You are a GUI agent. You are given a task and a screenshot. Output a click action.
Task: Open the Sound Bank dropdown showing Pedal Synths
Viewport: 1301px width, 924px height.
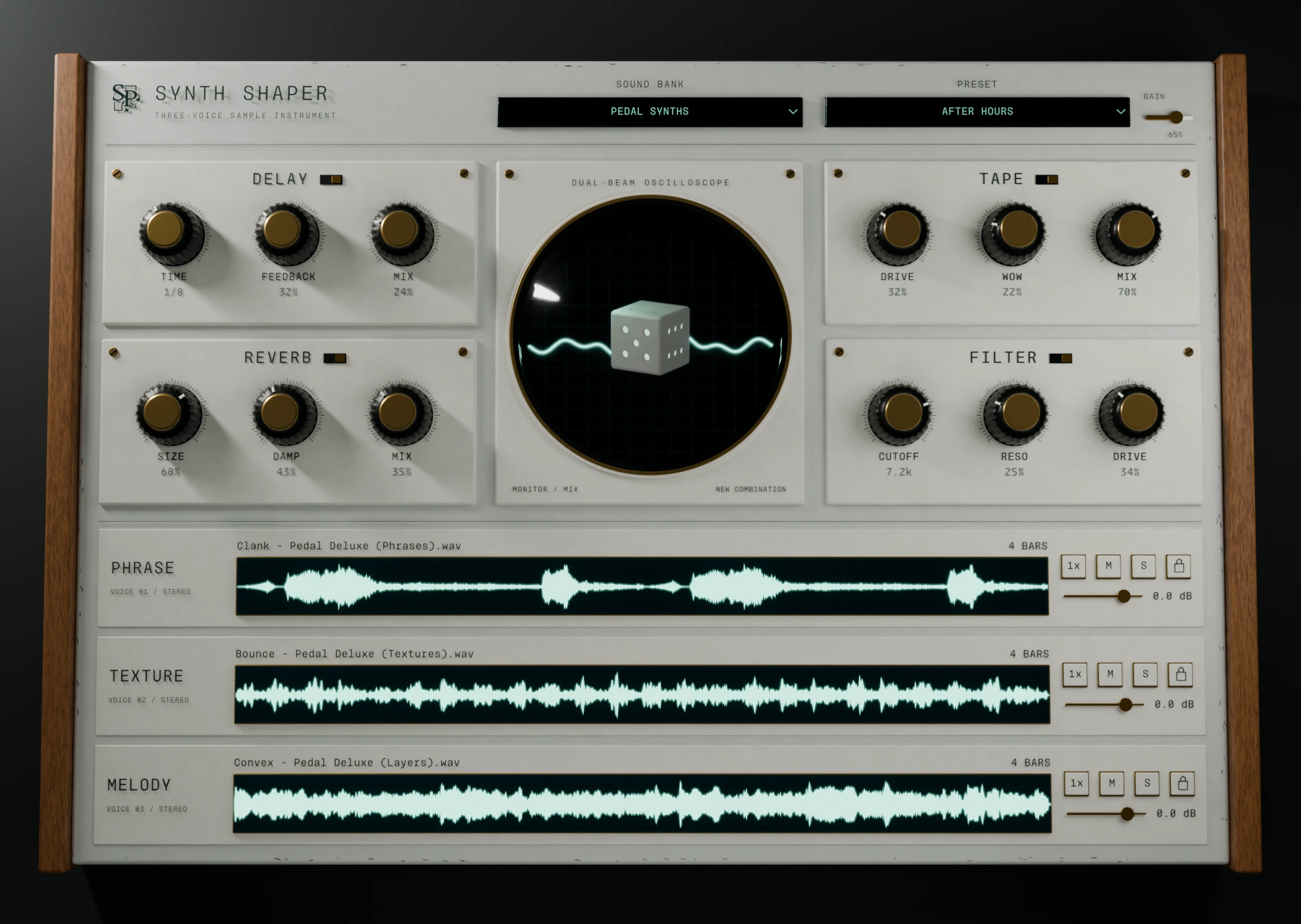coord(650,112)
